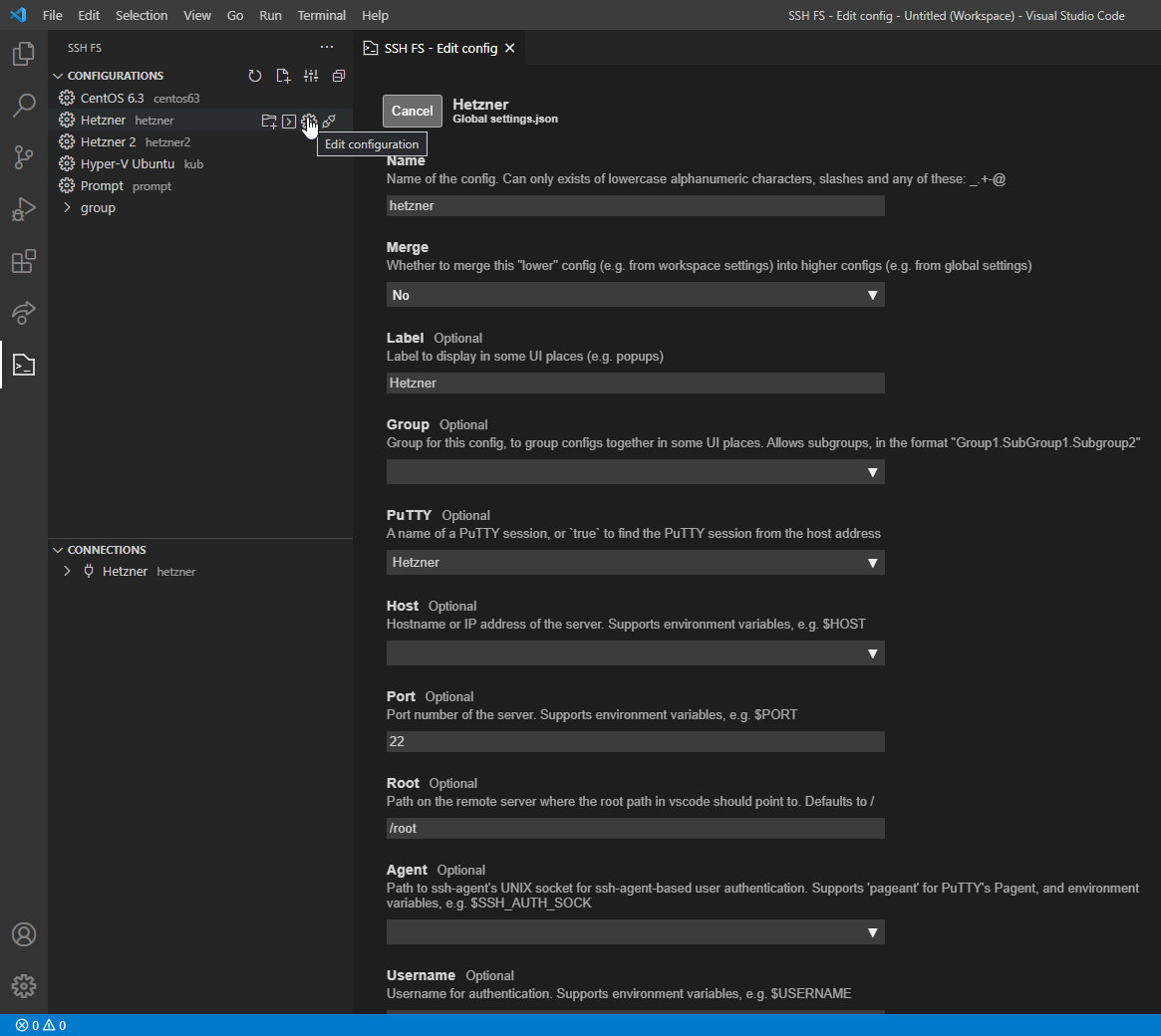
Task: Open the View menu
Action: click(x=197, y=15)
